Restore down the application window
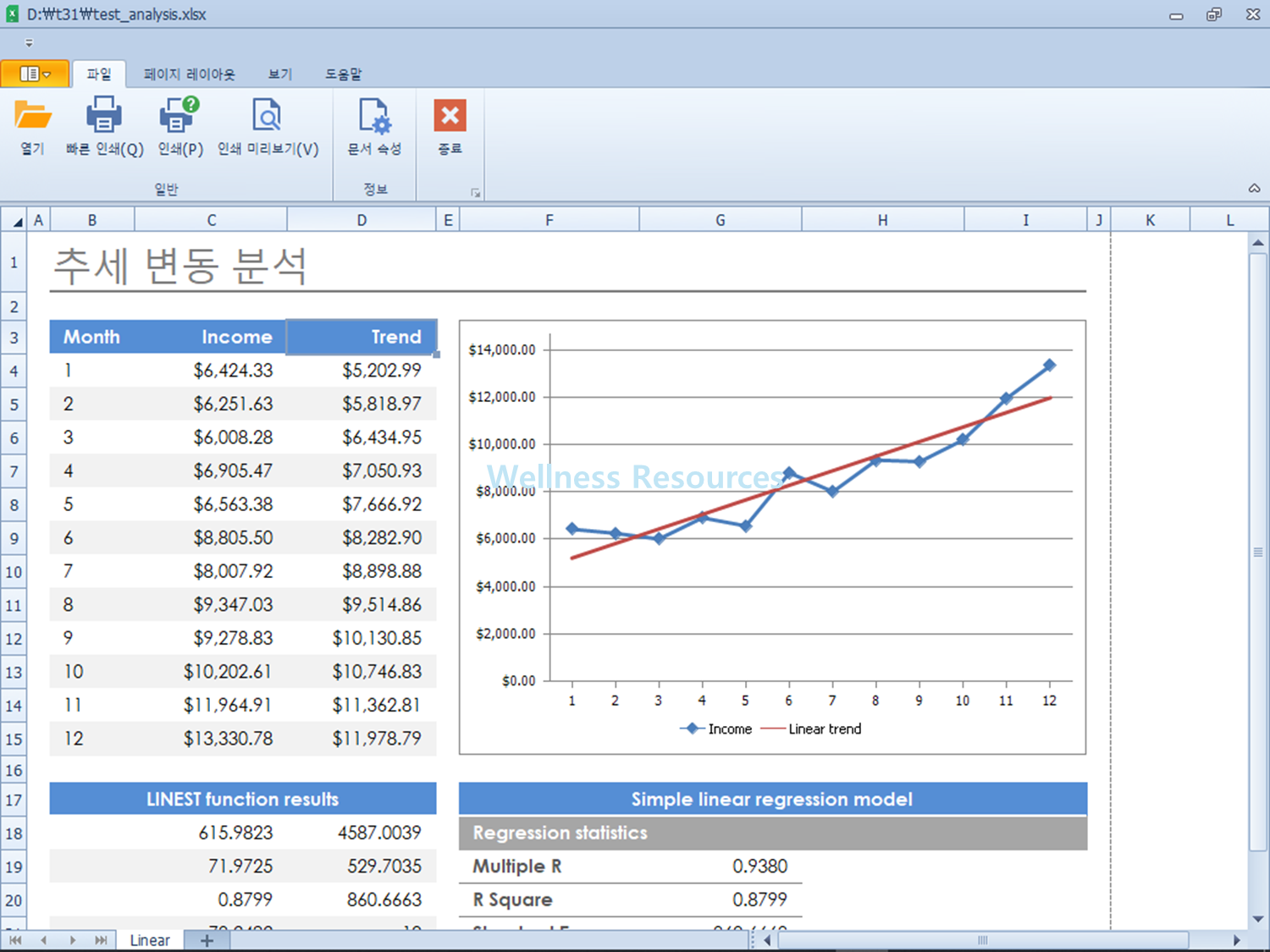The image size is (1270, 952). (x=1214, y=14)
